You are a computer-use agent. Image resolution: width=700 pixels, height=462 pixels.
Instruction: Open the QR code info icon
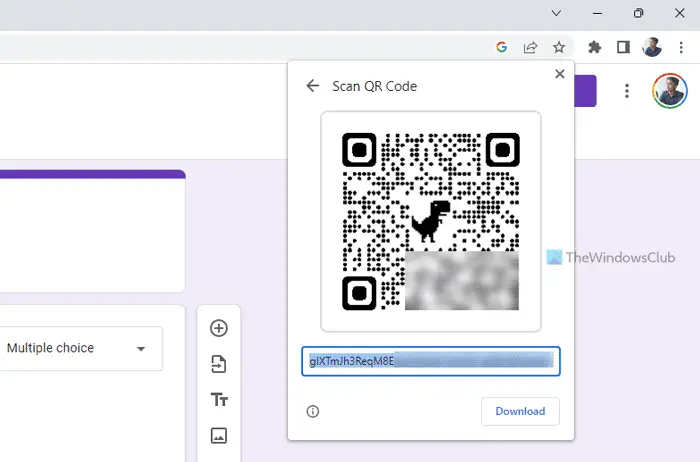(x=312, y=411)
